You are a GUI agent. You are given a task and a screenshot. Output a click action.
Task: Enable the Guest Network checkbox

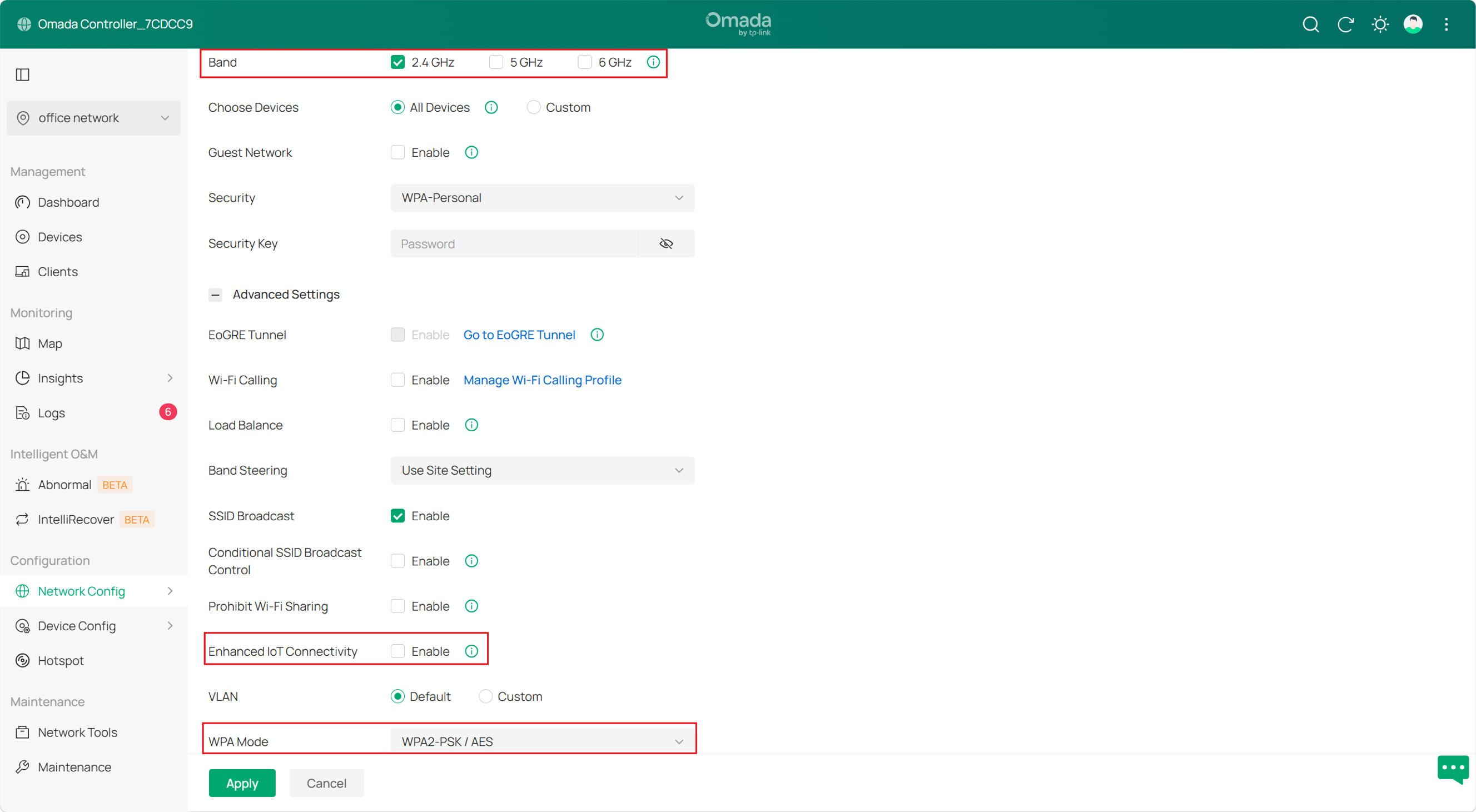pos(397,152)
